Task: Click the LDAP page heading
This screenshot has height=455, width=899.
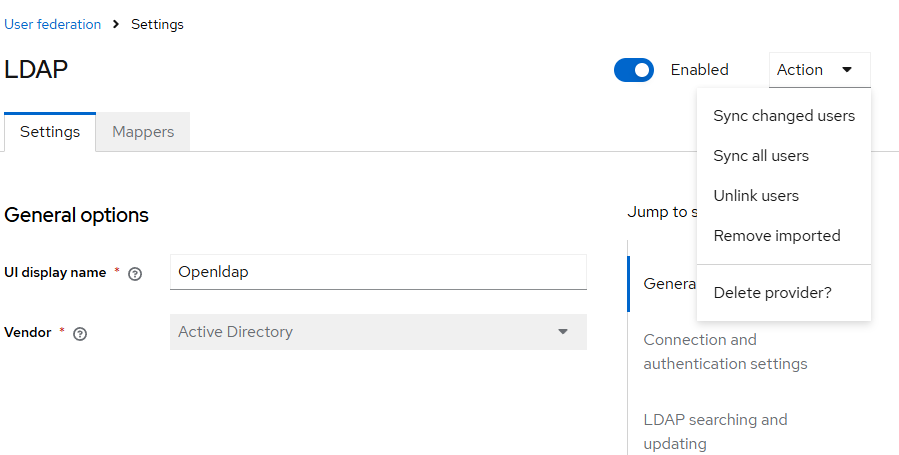Action: pos(36,69)
